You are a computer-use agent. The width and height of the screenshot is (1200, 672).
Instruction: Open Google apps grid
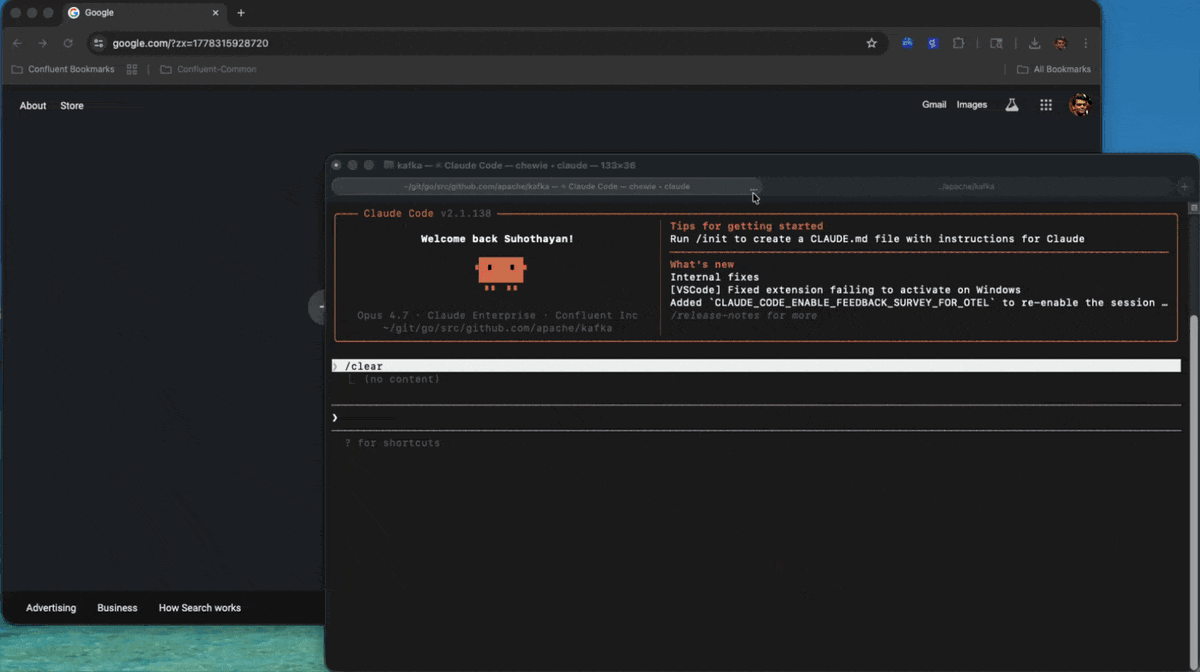[x=1046, y=105]
